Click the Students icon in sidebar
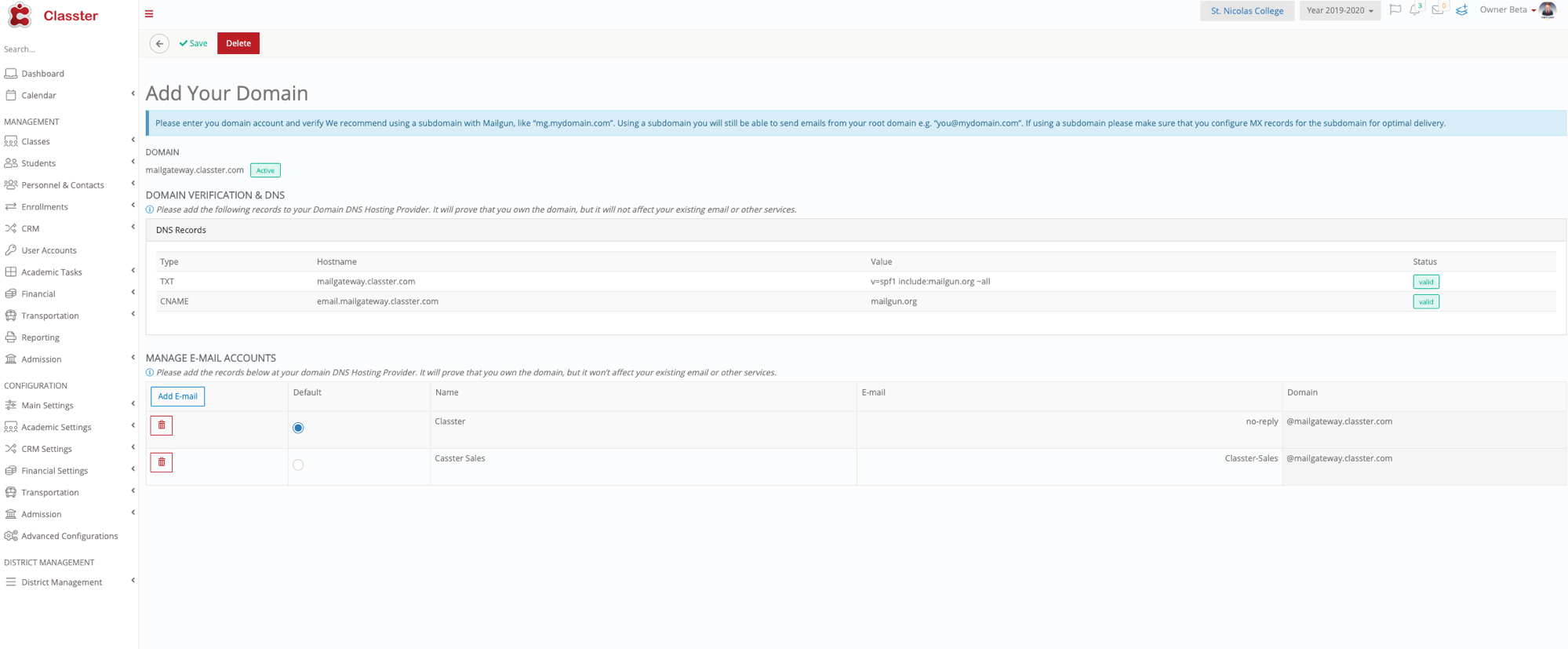Screen dimensions: 1568x649 pyautogui.click(x=11, y=163)
